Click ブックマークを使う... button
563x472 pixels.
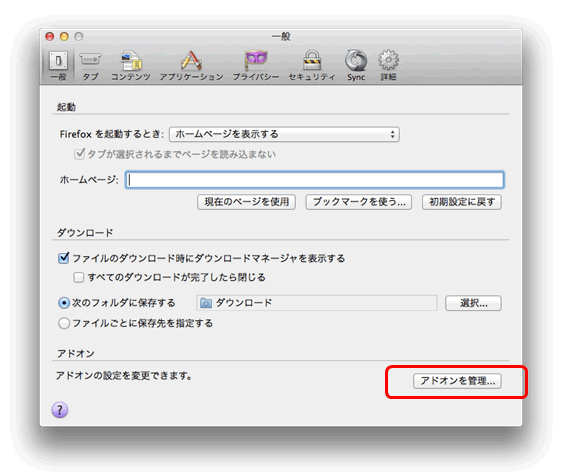click(359, 202)
